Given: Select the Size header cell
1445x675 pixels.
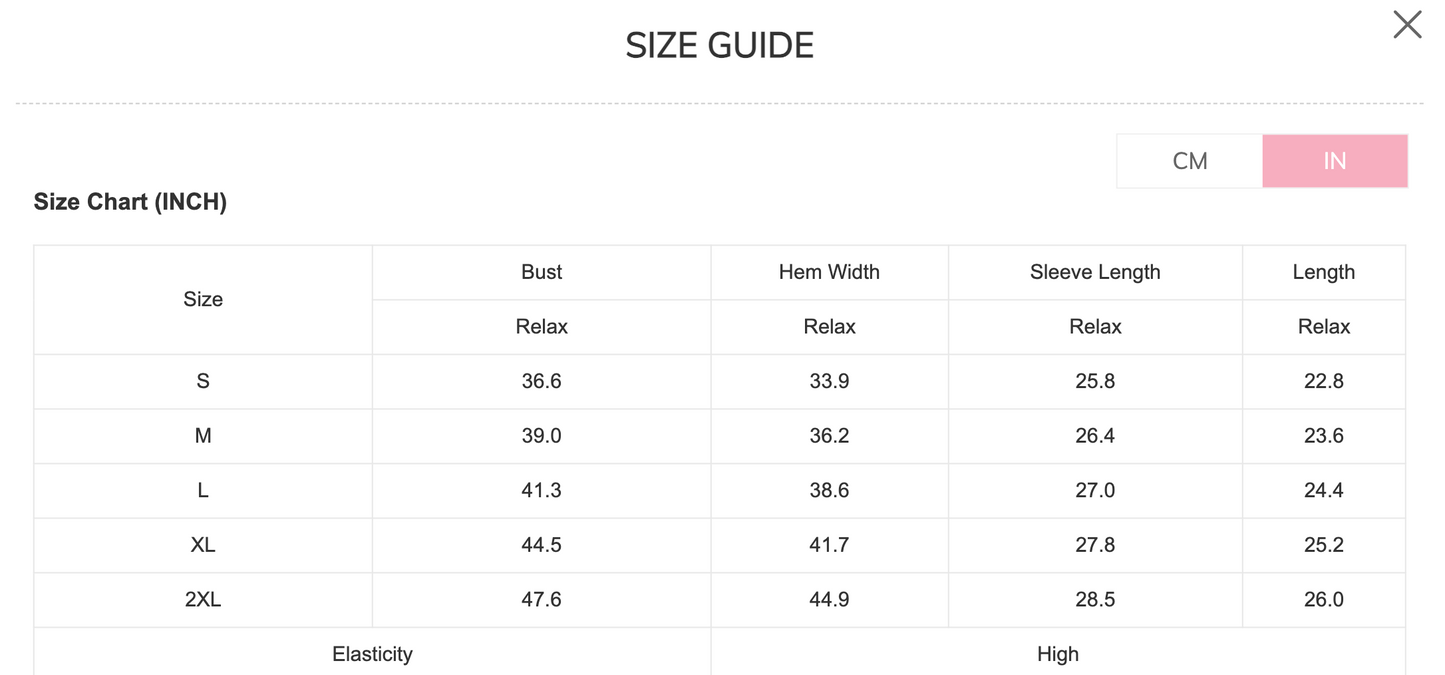Looking at the screenshot, I should 203,299.
